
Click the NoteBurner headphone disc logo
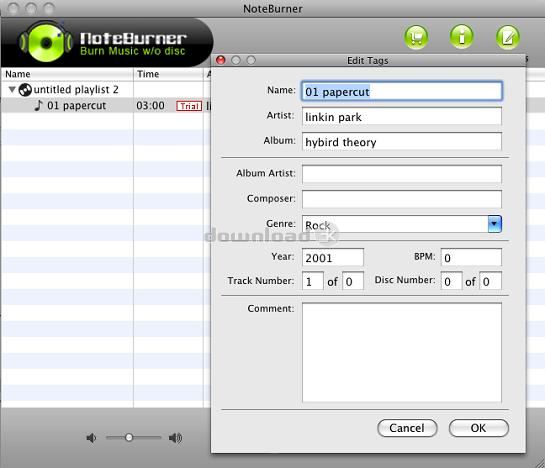coord(46,42)
